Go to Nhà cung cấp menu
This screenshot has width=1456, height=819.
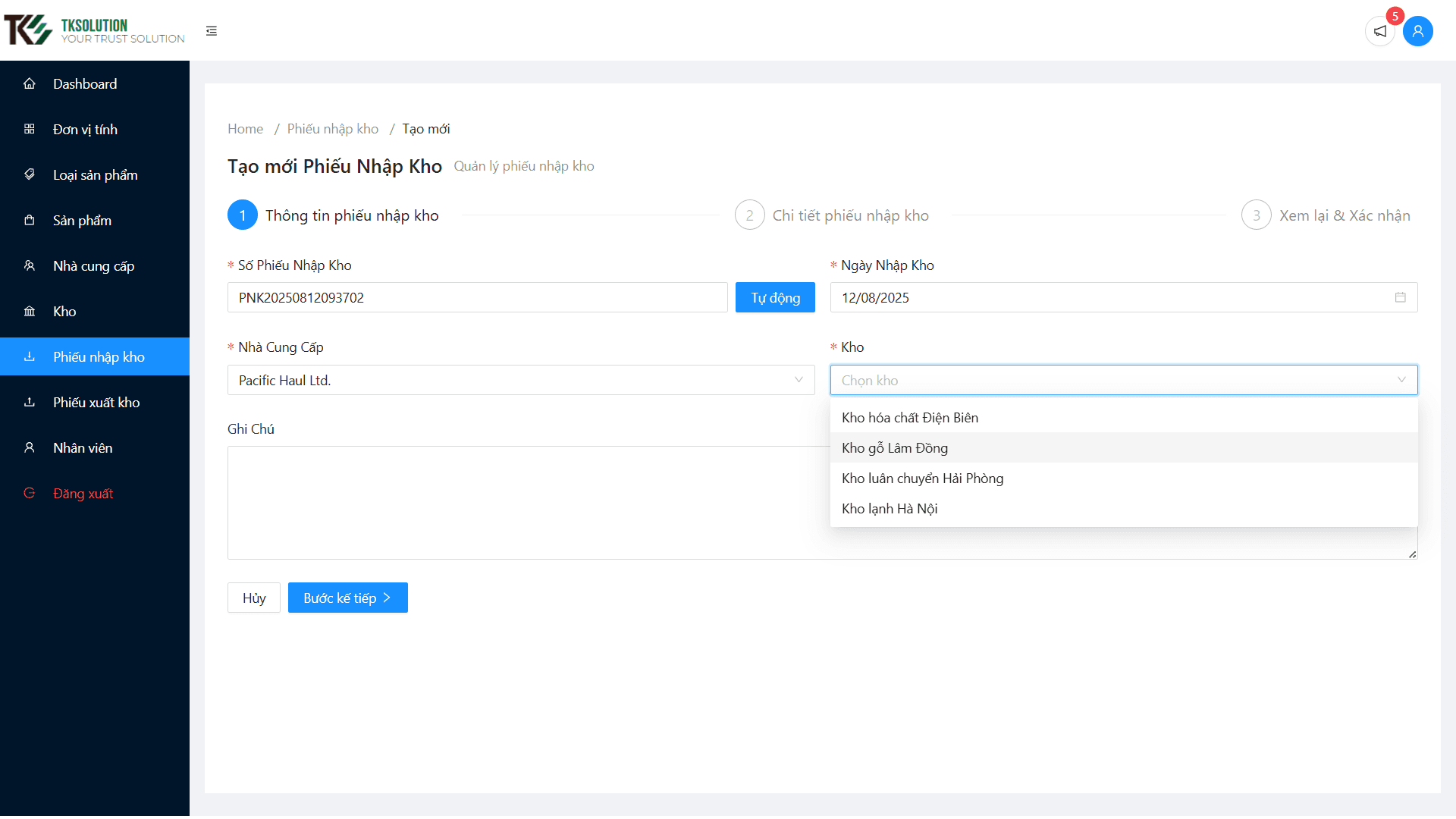pyautogui.click(x=93, y=265)
